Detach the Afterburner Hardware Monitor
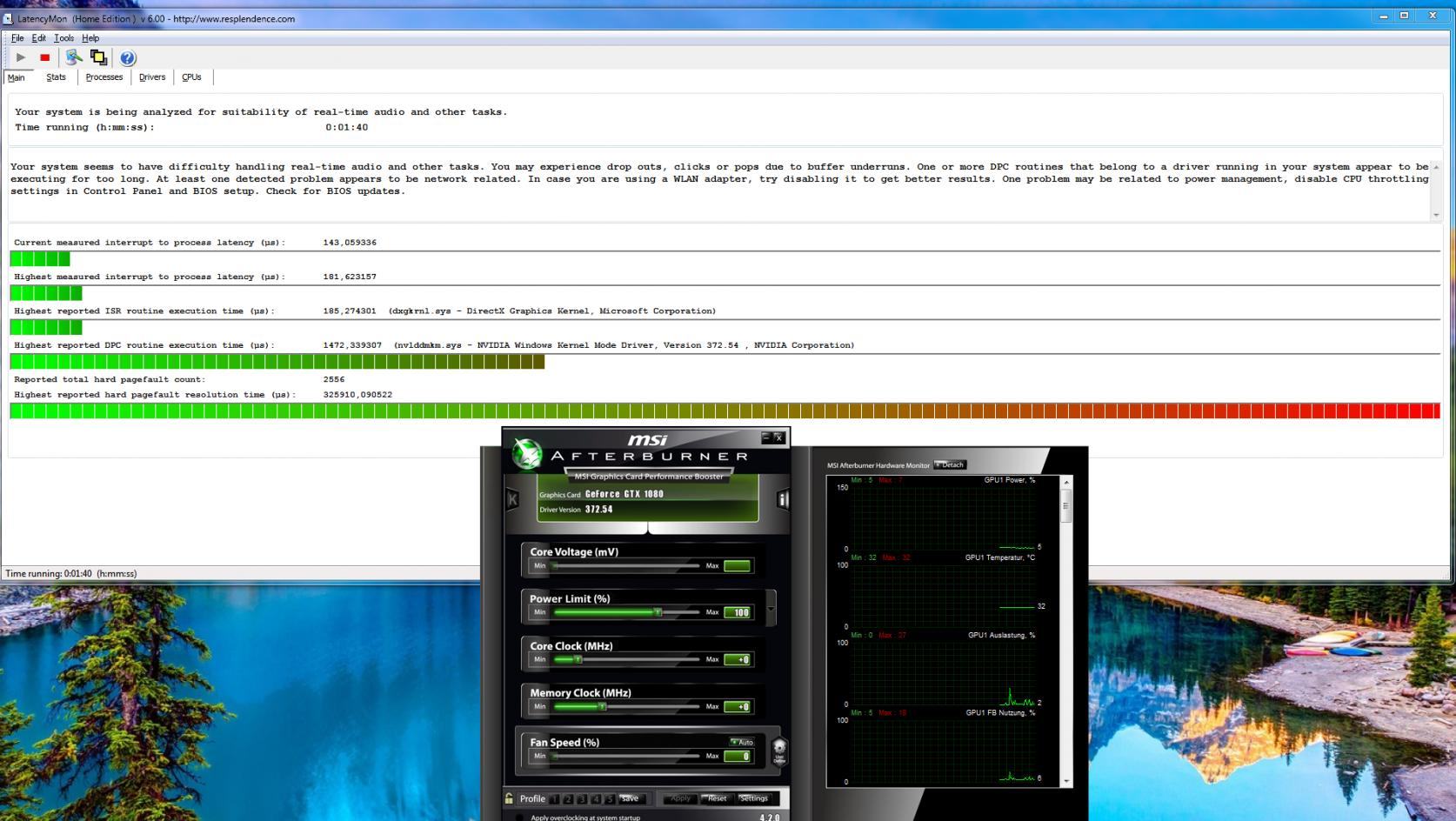This screenshot has width=1456, height=821. [x=950, y=464]
